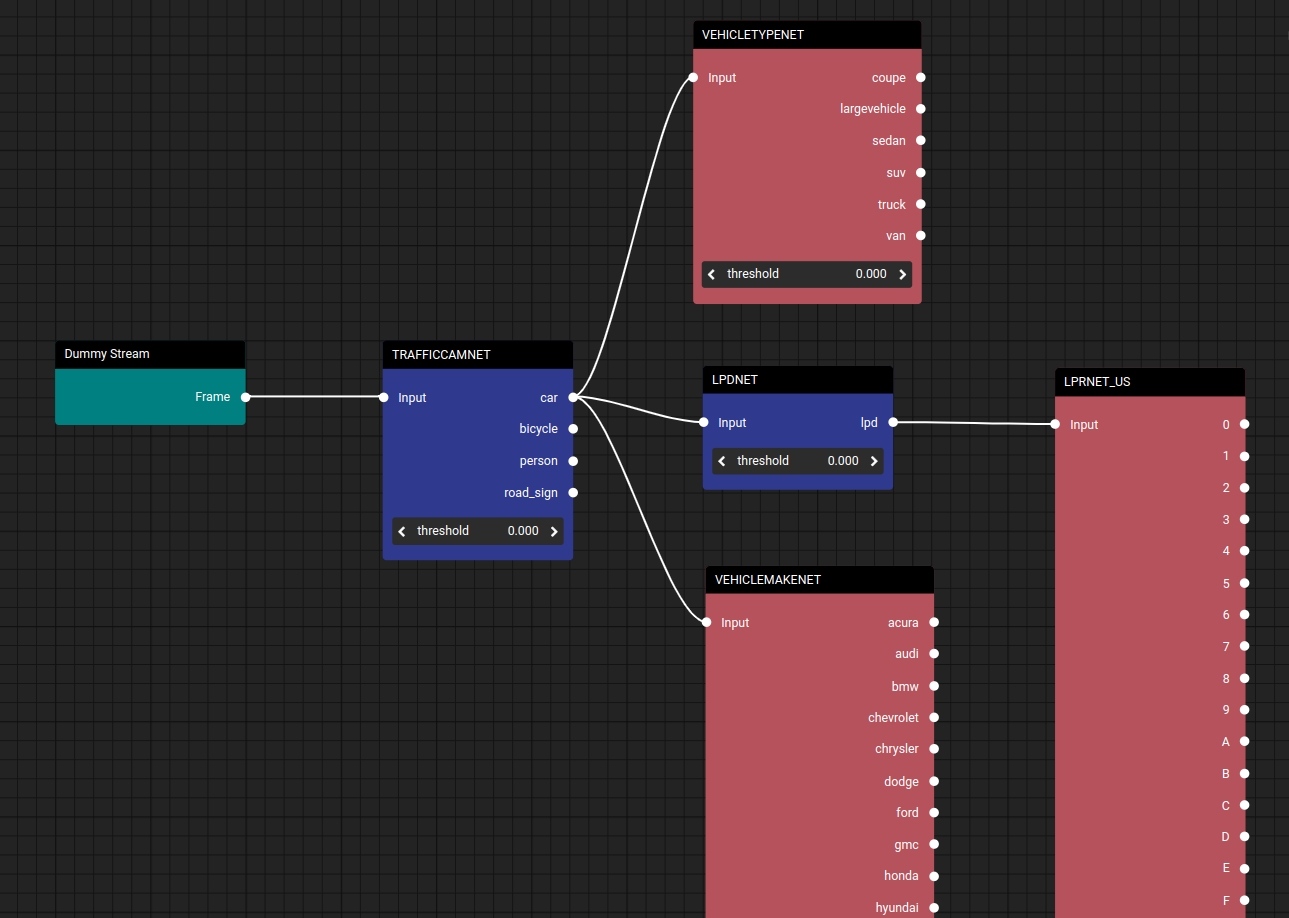Click the Input port of LPRNET_US

tap(1055, 424)
